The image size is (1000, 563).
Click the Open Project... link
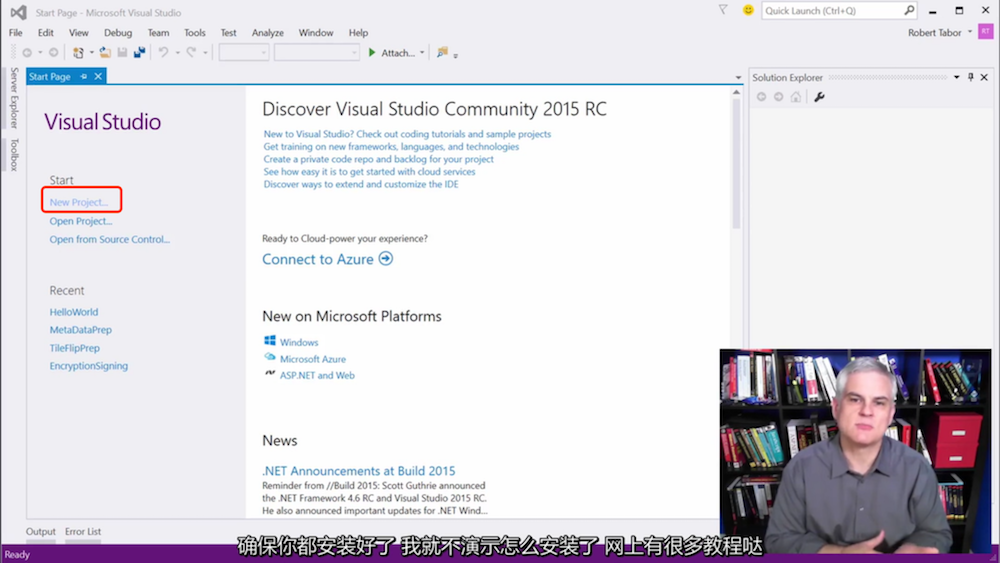[x=81, y=221]
